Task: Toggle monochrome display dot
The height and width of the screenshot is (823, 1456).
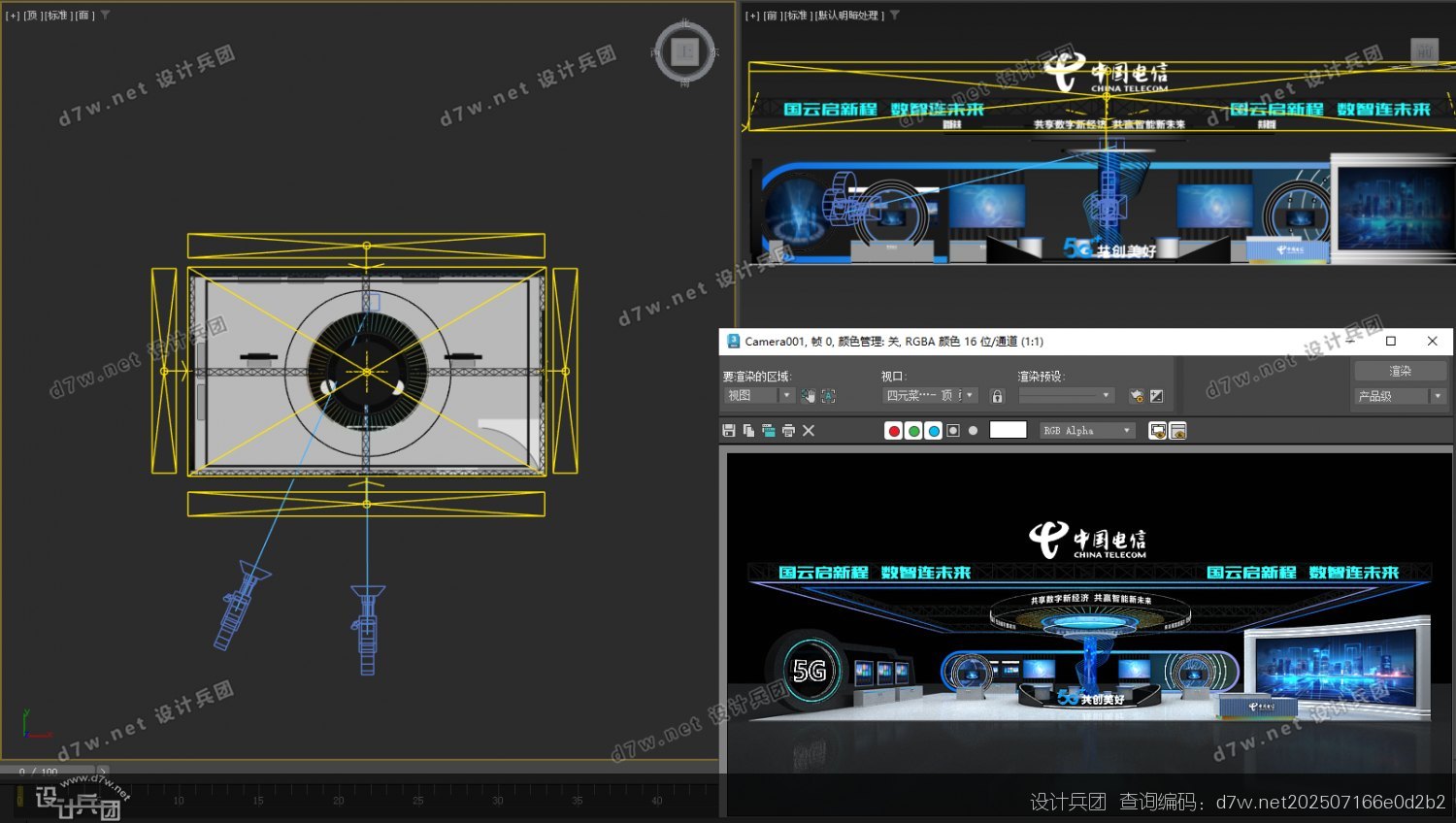Action: [973, 431]
